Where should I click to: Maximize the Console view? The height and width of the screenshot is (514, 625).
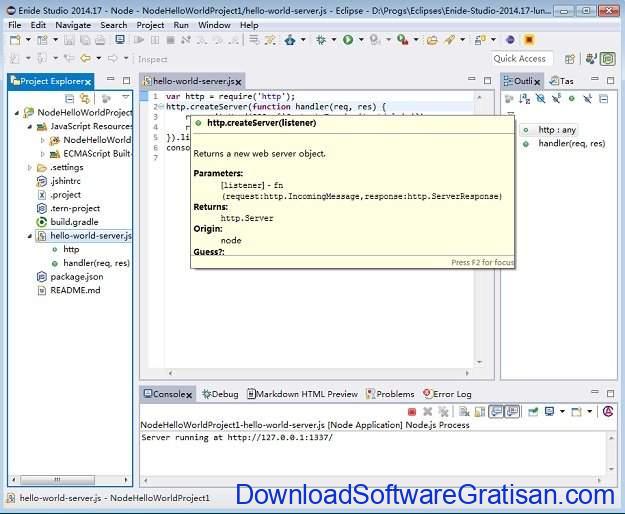[x=610, y=394]
